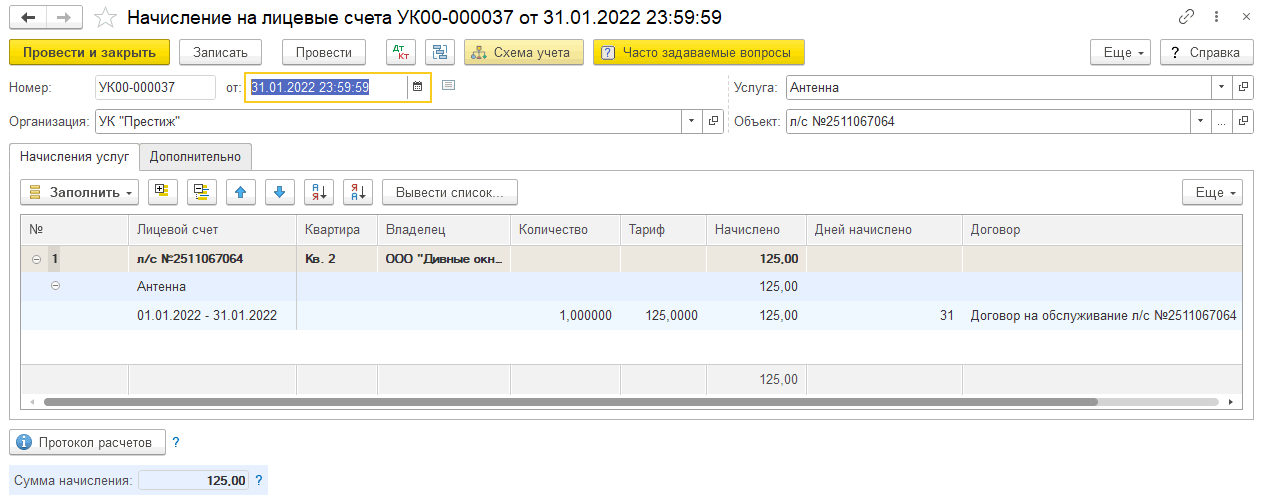
Task: Click the Дт/Кт postings icon
Action: (x=401, y=52)
